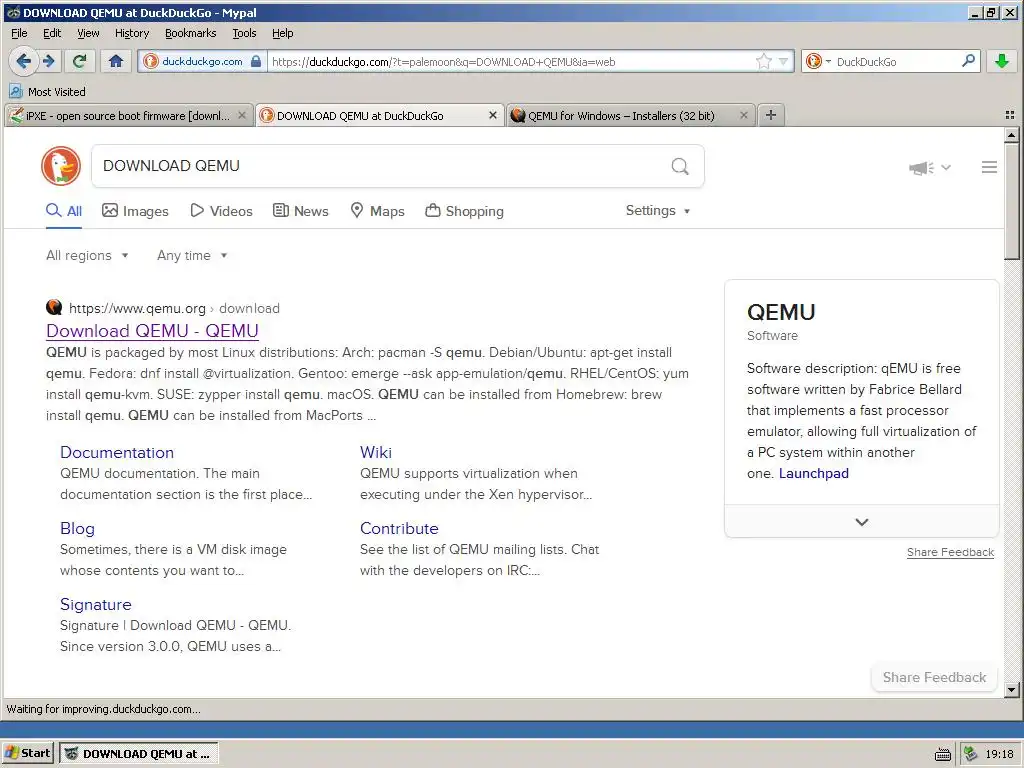Open the All regions filter dropdown
Image resolution: width=1024 pixels, height=768 pixels.
(87, 255)
